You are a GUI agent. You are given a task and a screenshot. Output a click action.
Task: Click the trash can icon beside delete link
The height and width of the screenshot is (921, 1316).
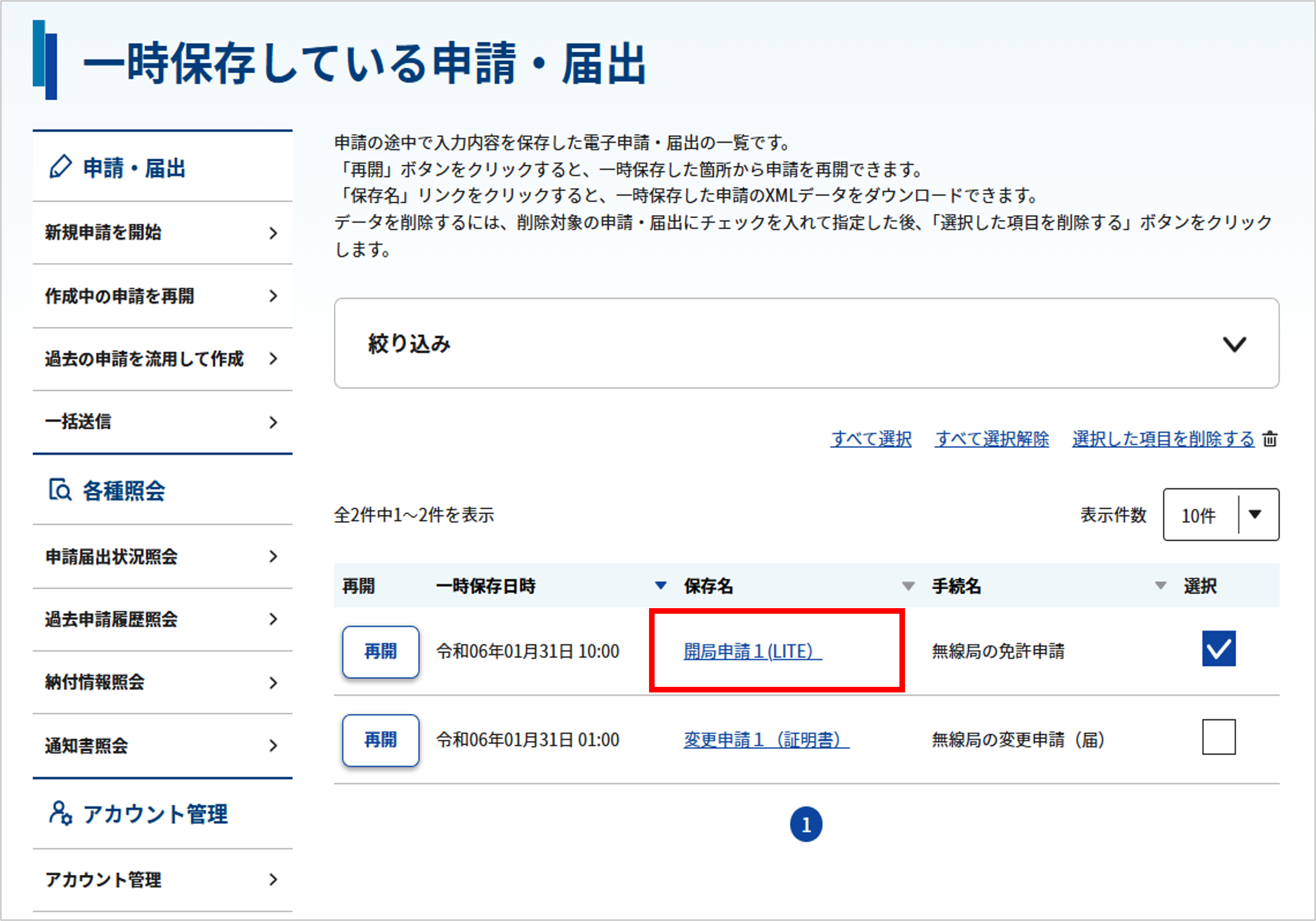1270,439
